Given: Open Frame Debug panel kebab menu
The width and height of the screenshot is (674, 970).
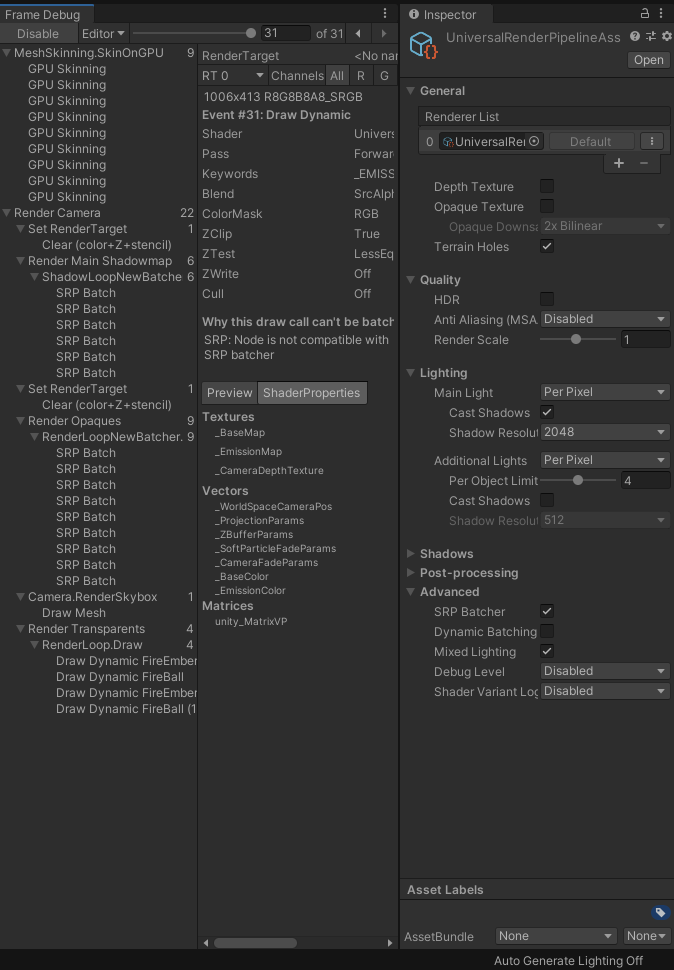Looking at the screenshot, I should pos(385,13).
